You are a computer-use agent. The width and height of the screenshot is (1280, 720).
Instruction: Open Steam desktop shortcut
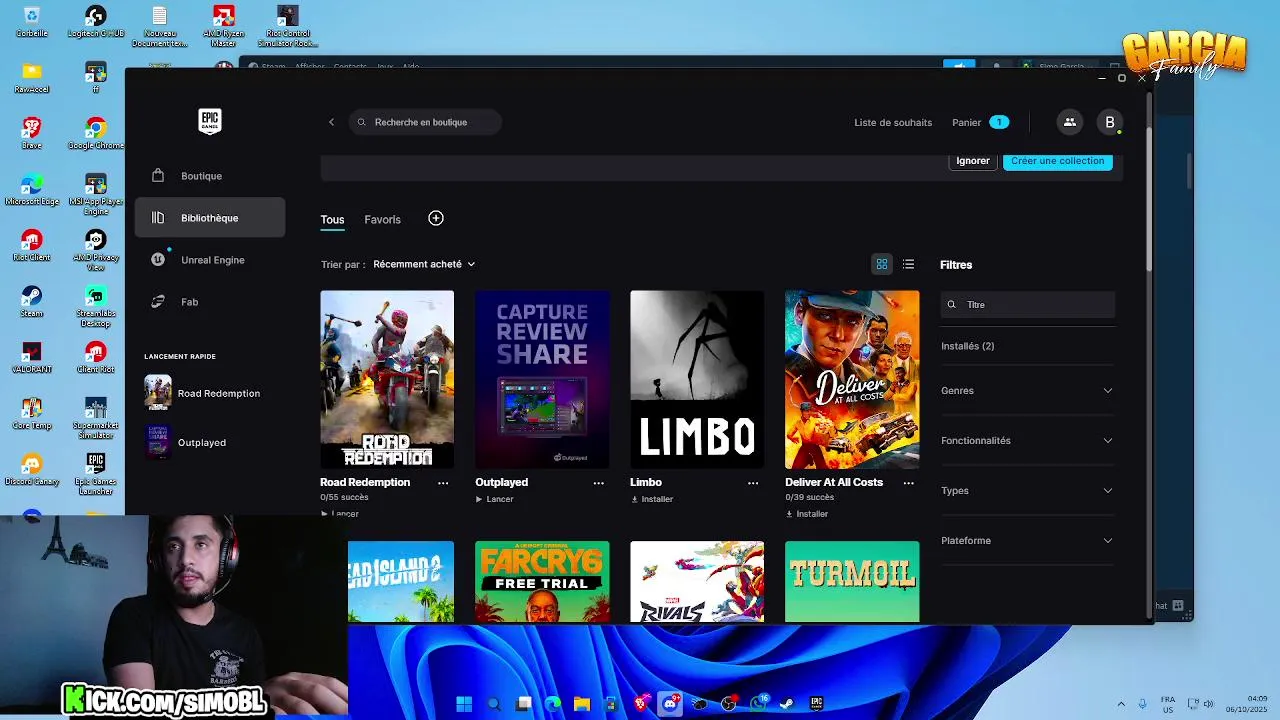[x=32, y=302]
